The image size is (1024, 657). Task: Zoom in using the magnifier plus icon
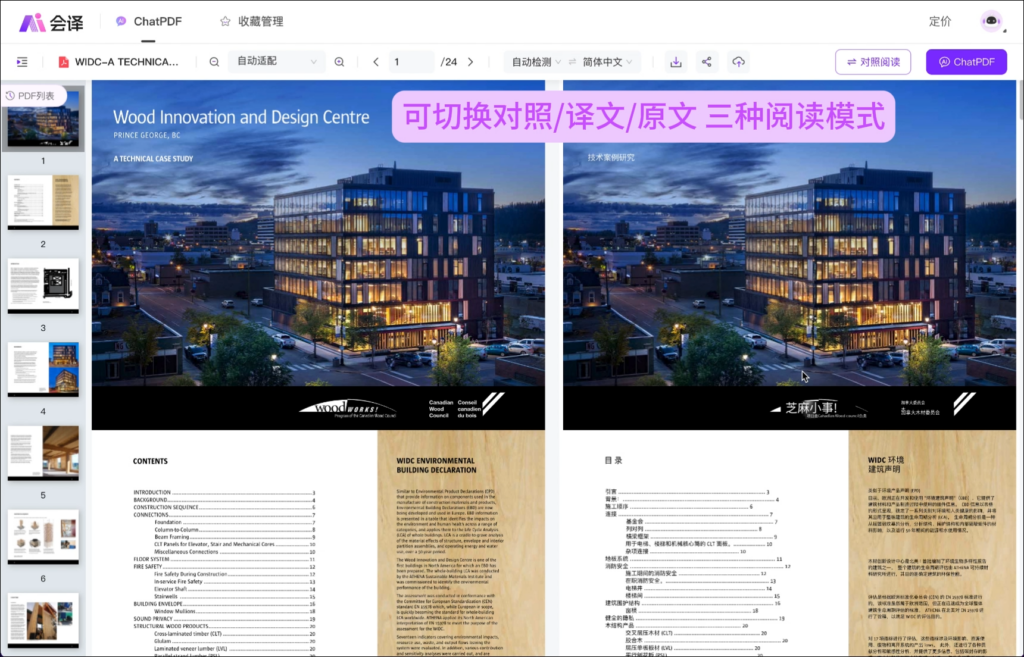(x=339, y=61)
